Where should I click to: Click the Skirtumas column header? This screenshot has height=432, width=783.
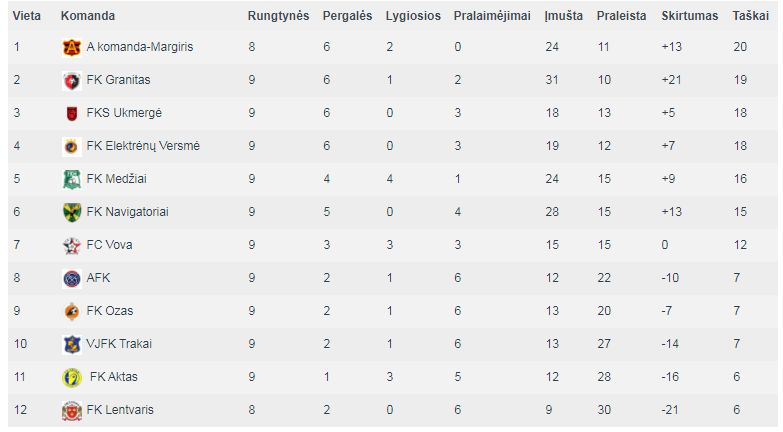(x=689, y=16)
